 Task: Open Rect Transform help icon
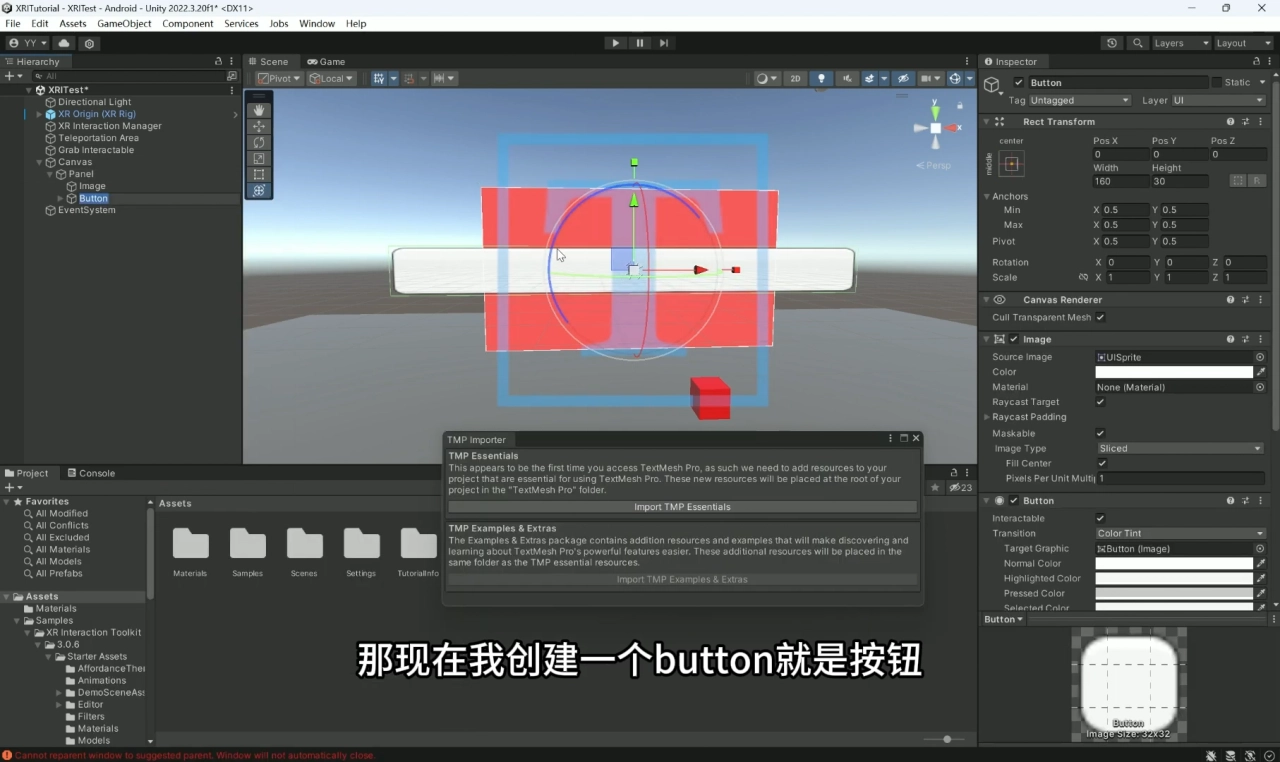coord(1230,122)
